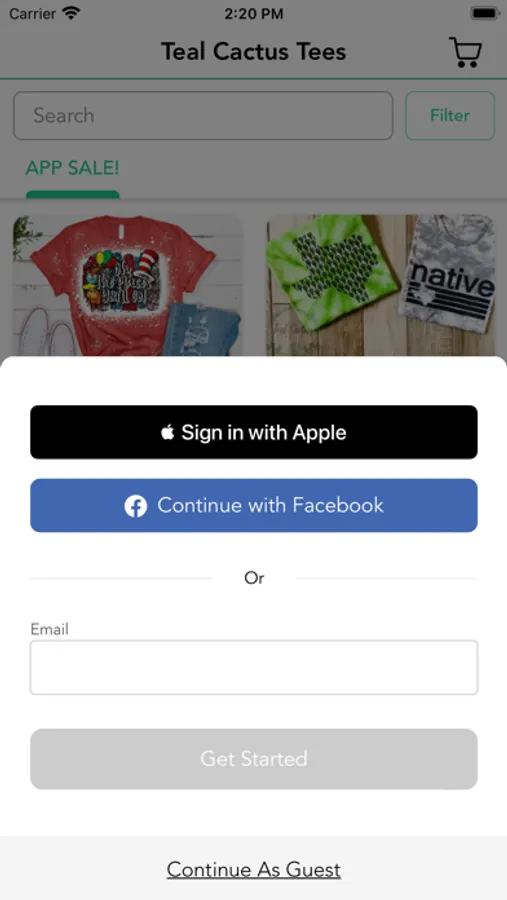Click the Email field label

coord(49,629)
